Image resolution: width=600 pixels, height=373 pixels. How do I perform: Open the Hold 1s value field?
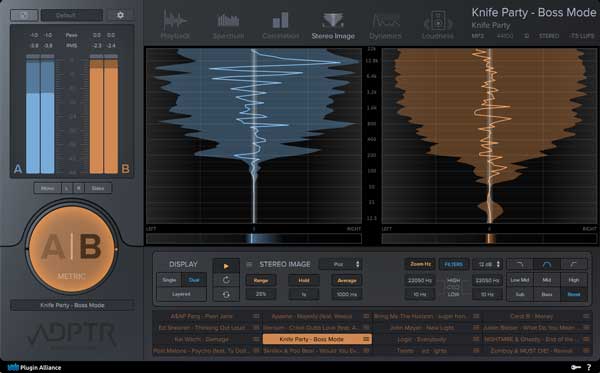click(x=304, y=294)
